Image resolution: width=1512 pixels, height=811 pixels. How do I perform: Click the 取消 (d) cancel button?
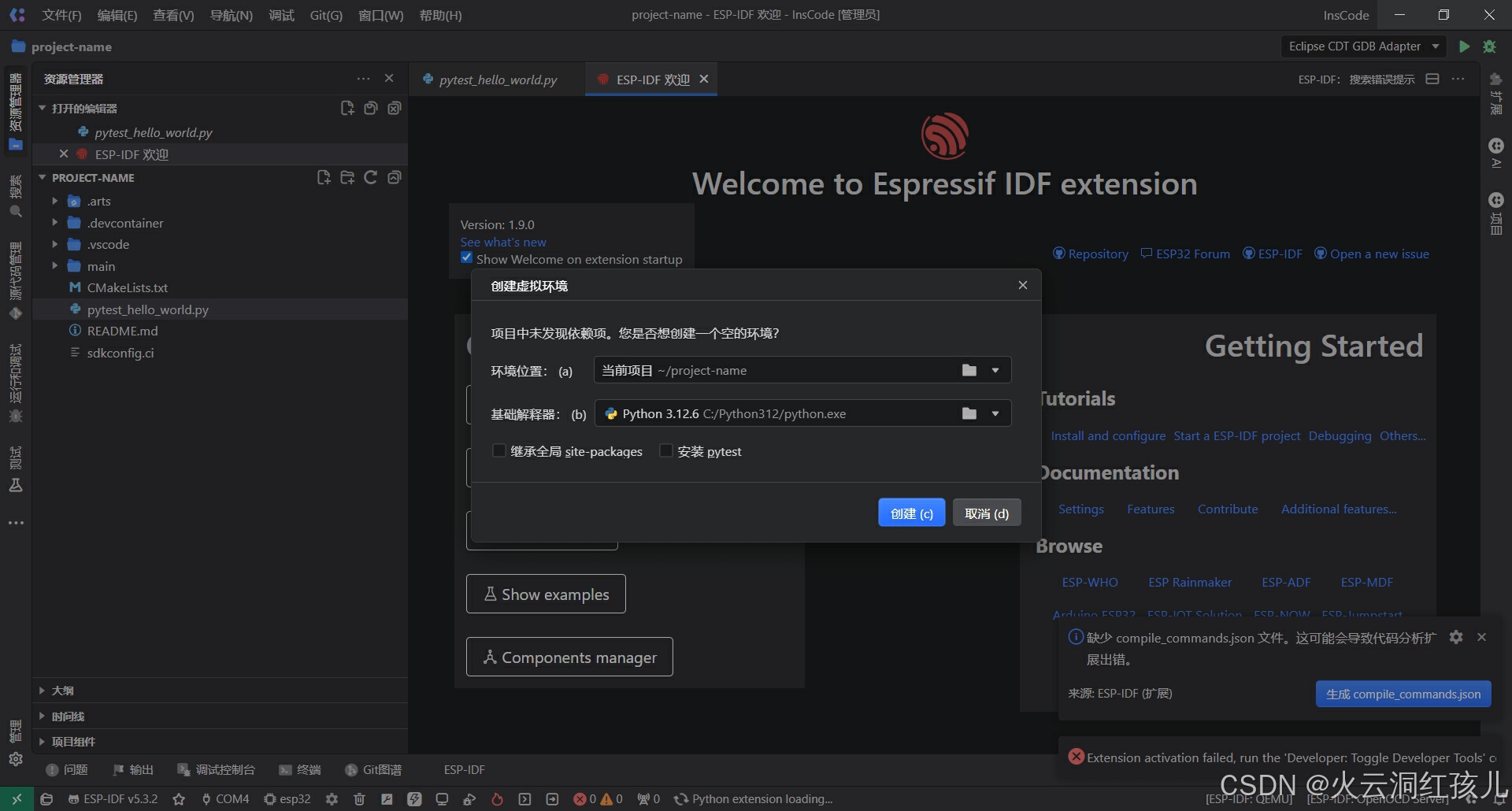pyautogui.click(x=987, y=513)
